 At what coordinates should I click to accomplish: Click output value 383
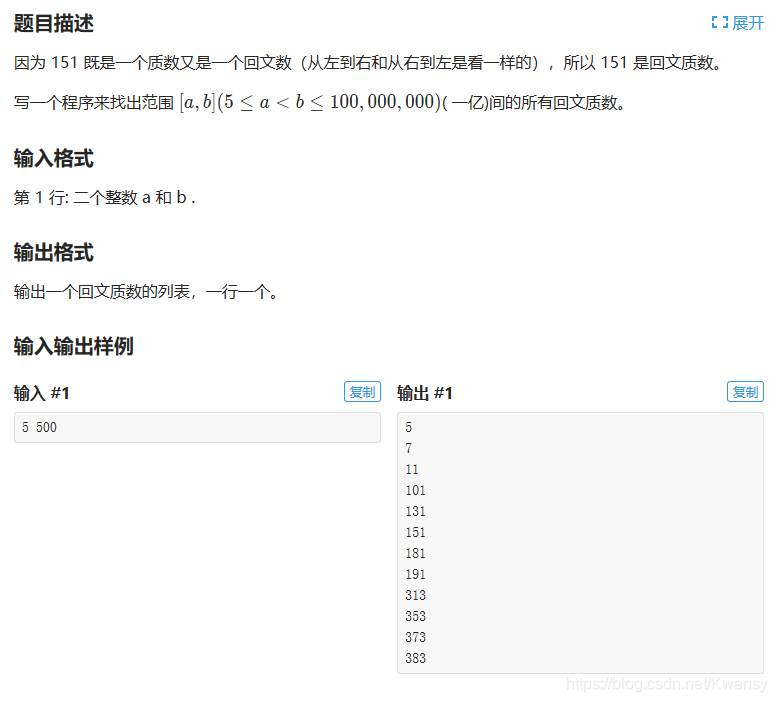tap(416, 658)
